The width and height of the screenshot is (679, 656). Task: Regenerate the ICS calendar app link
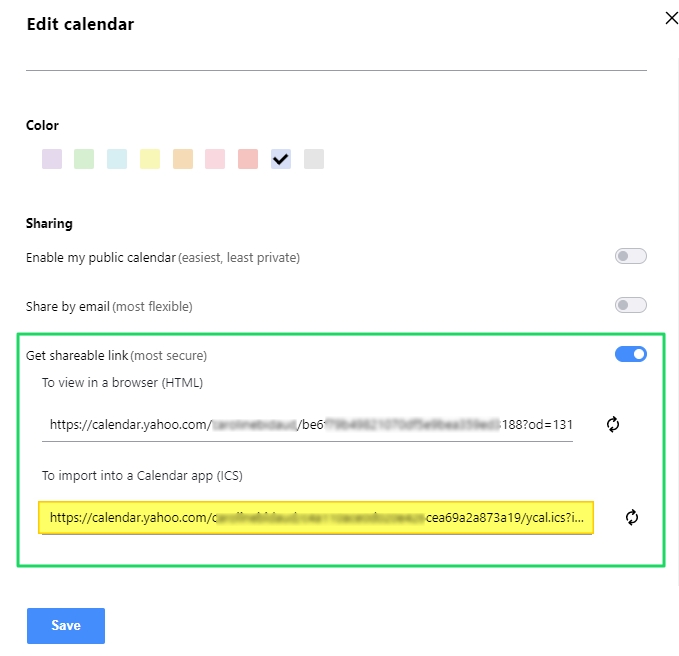(632, 517)
